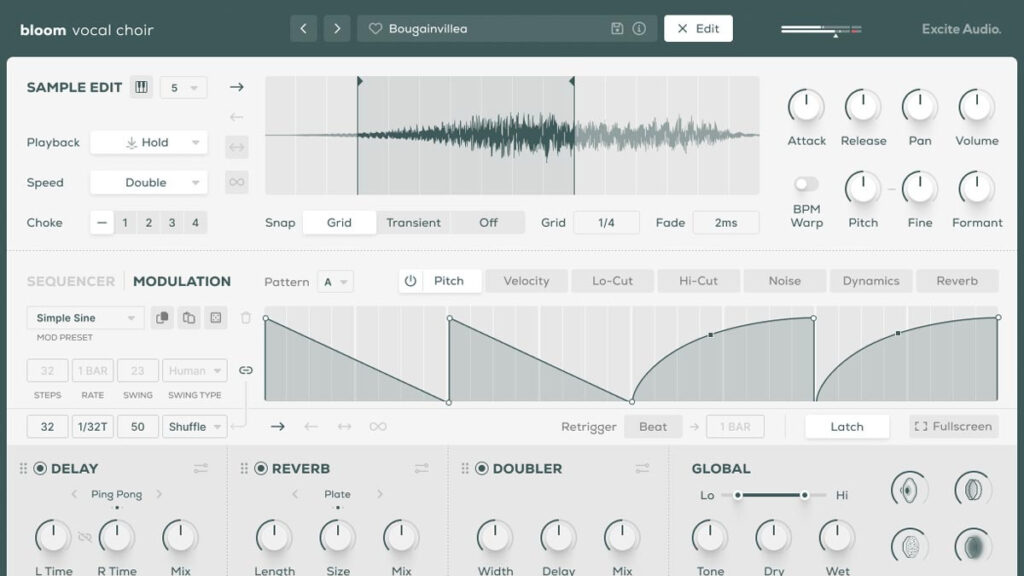Select the Hi-Cut modulation tab
This screenshot has width=1024, height=576.
click(x=698, y=281)
